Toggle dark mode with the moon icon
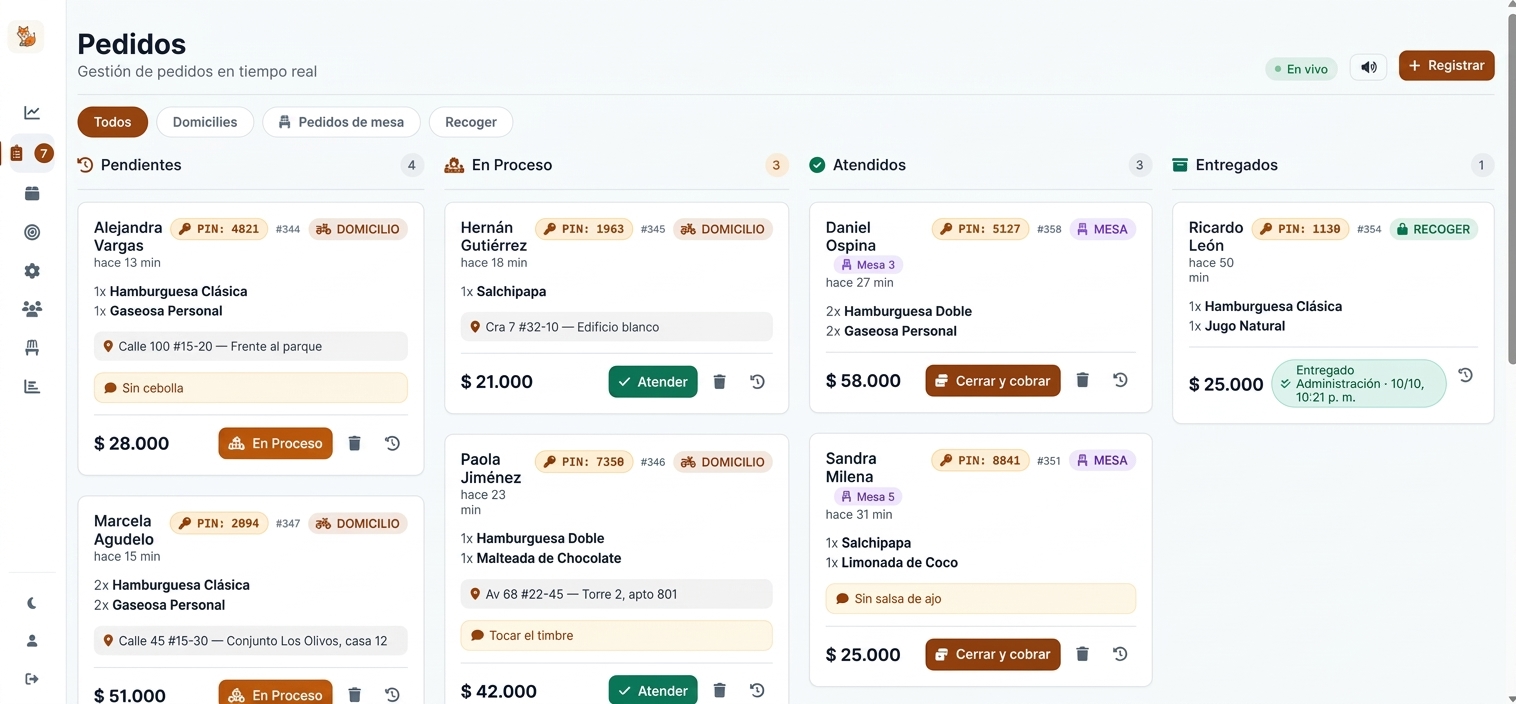 [32, 603]
